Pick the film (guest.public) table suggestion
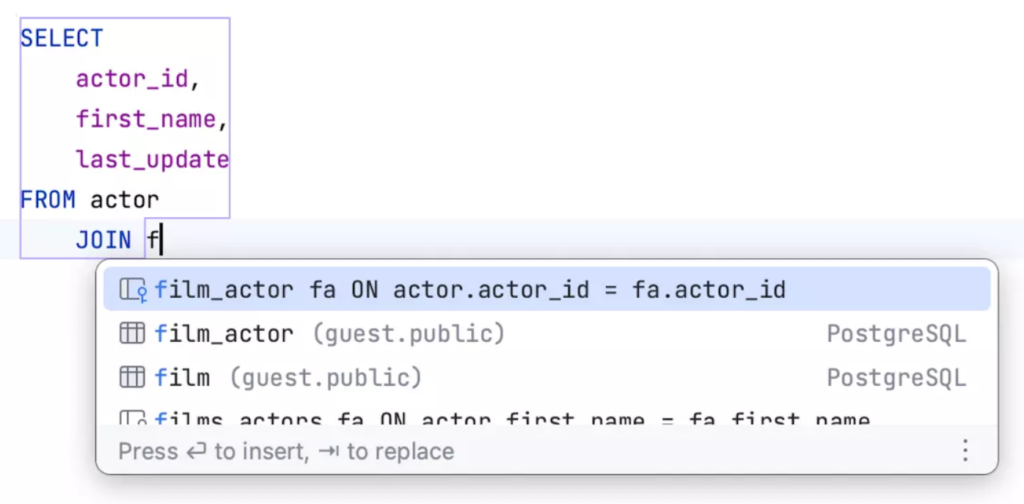This screenshot has height=504, width=1024. pyautogui.click(x=288, y=378)
